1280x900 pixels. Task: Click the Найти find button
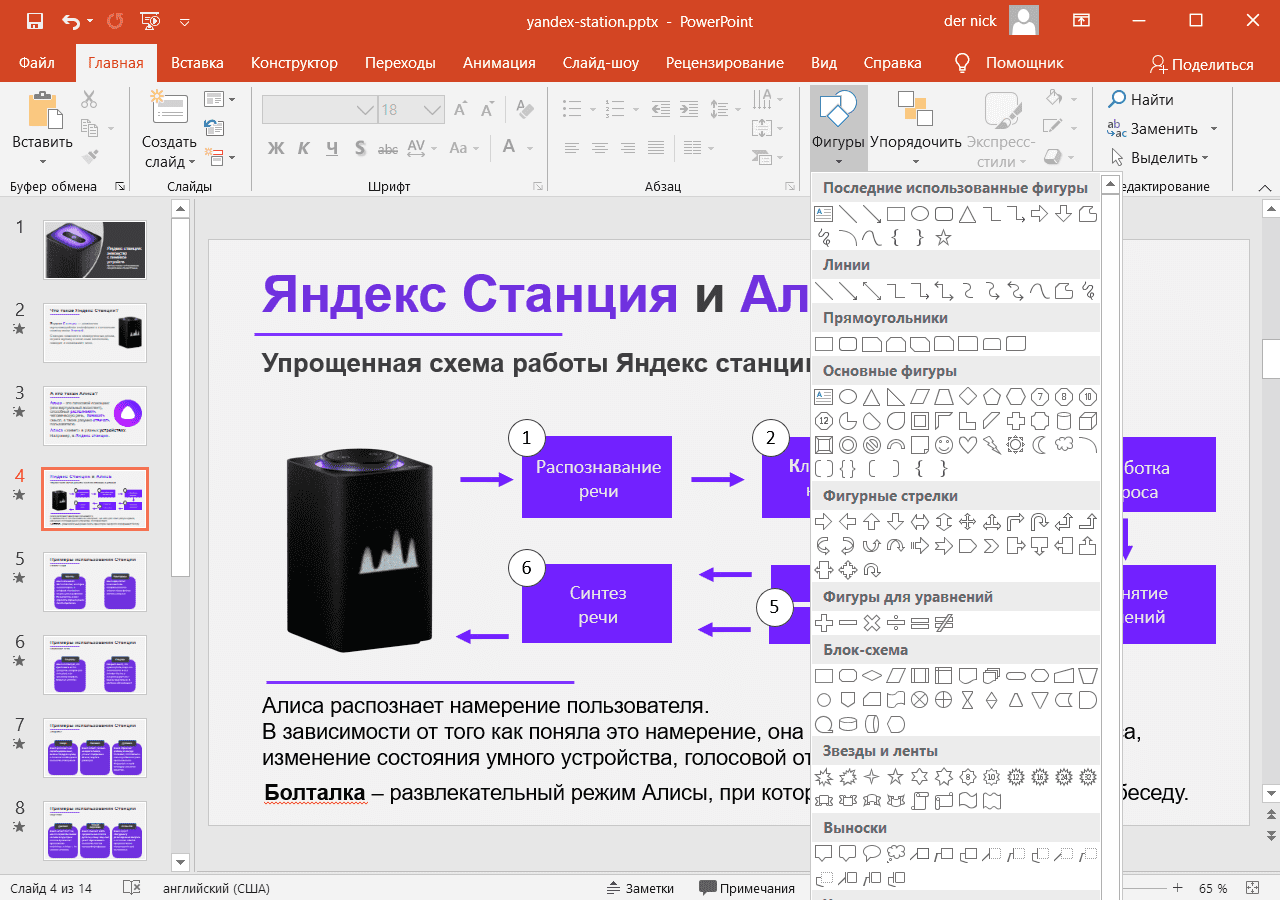pyautogui.click(x=1141, y=99)
